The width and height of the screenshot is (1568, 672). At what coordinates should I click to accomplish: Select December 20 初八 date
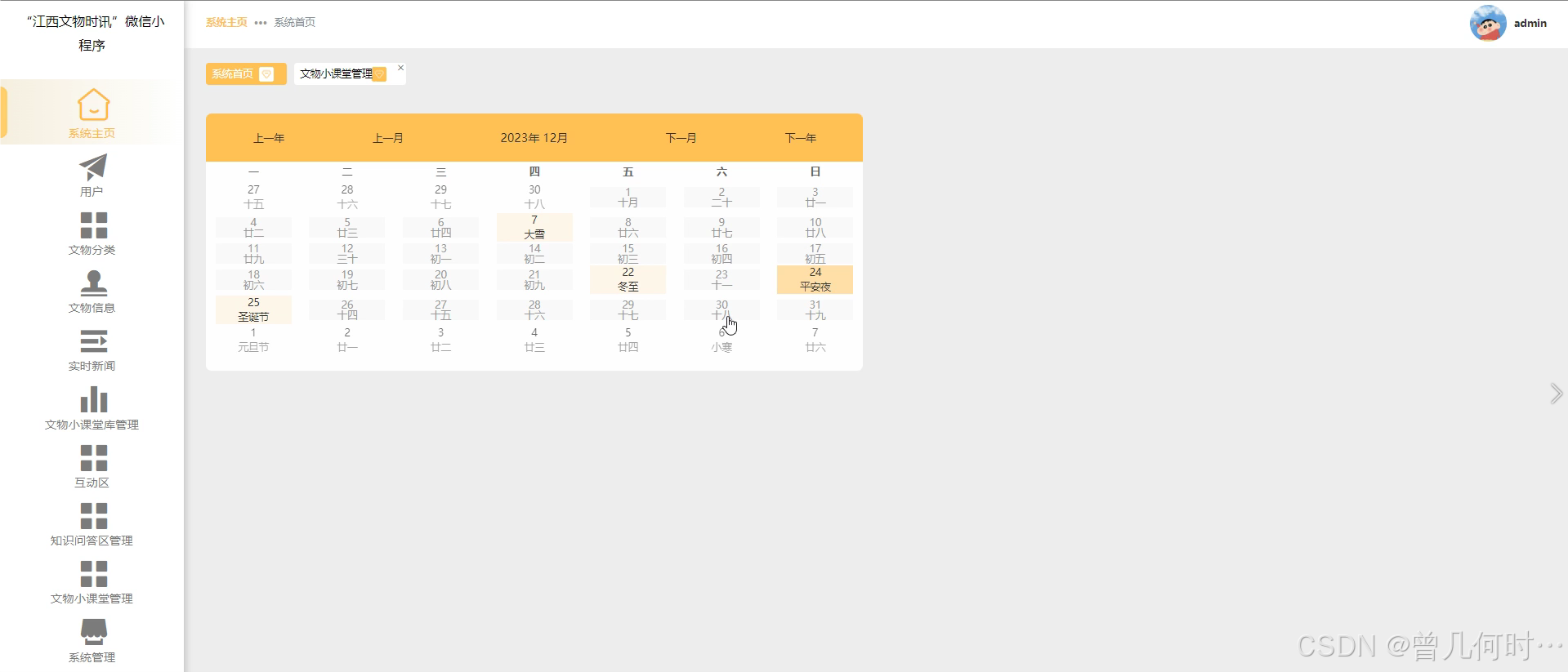440,279
